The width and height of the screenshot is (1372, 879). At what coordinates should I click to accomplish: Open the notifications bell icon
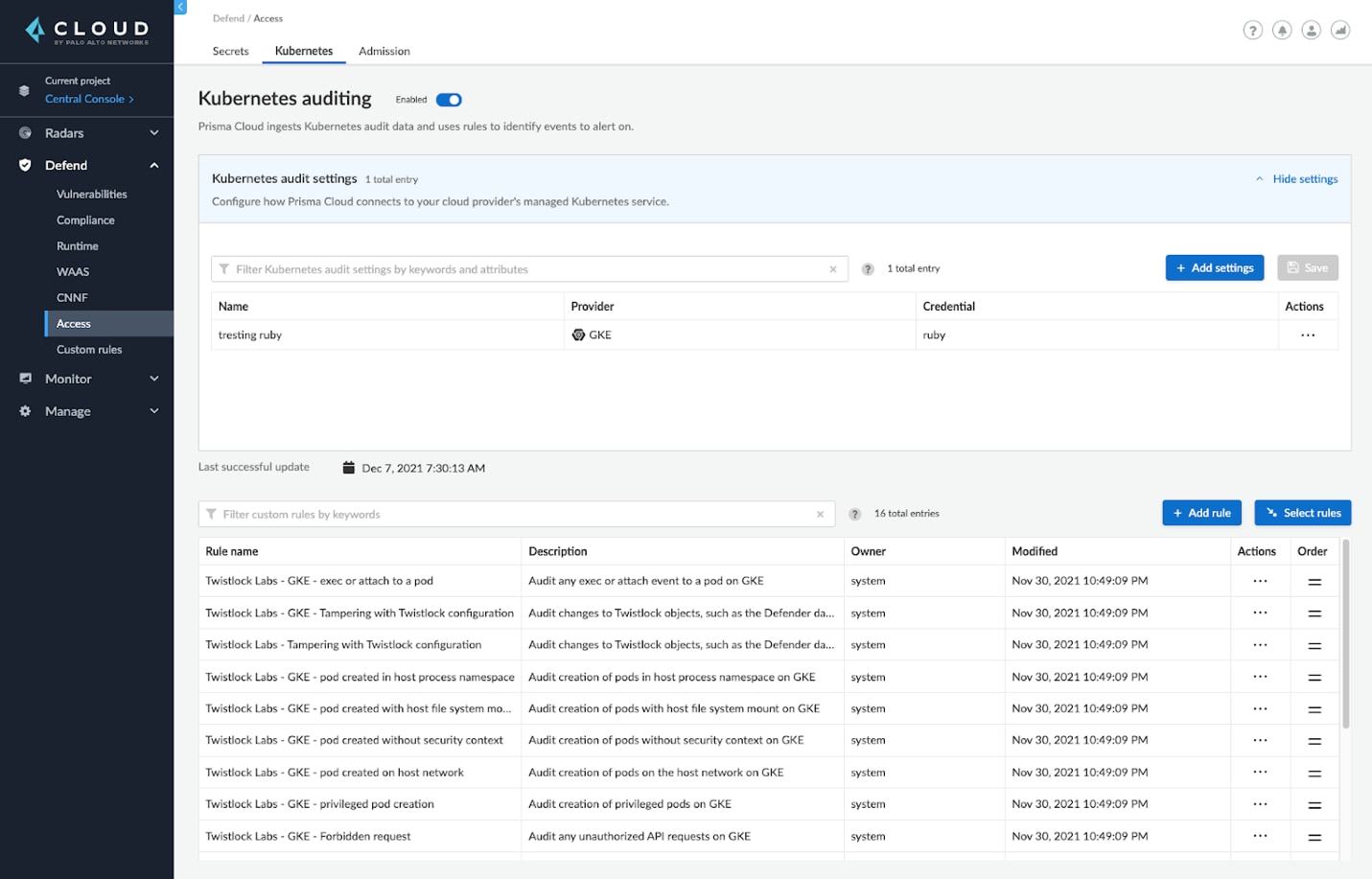coord(1282,30)
